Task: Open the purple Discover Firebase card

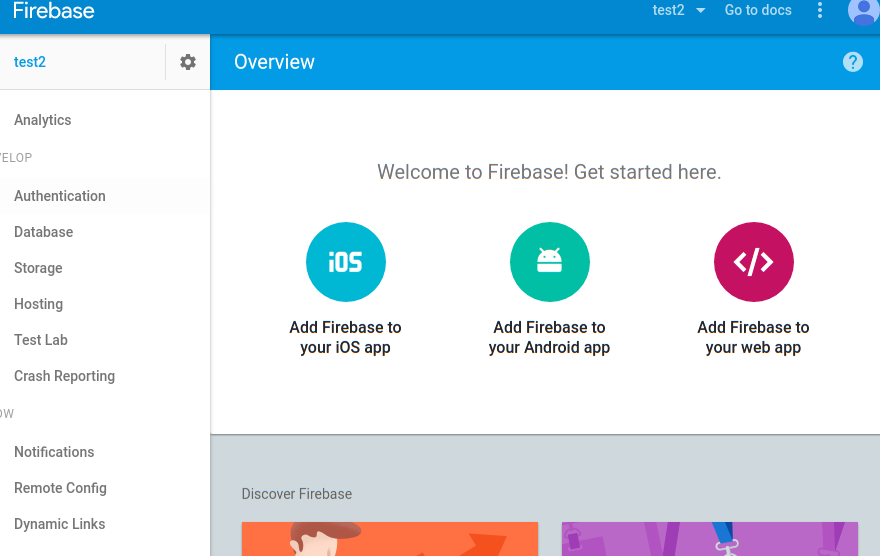Action: [710, 539]
